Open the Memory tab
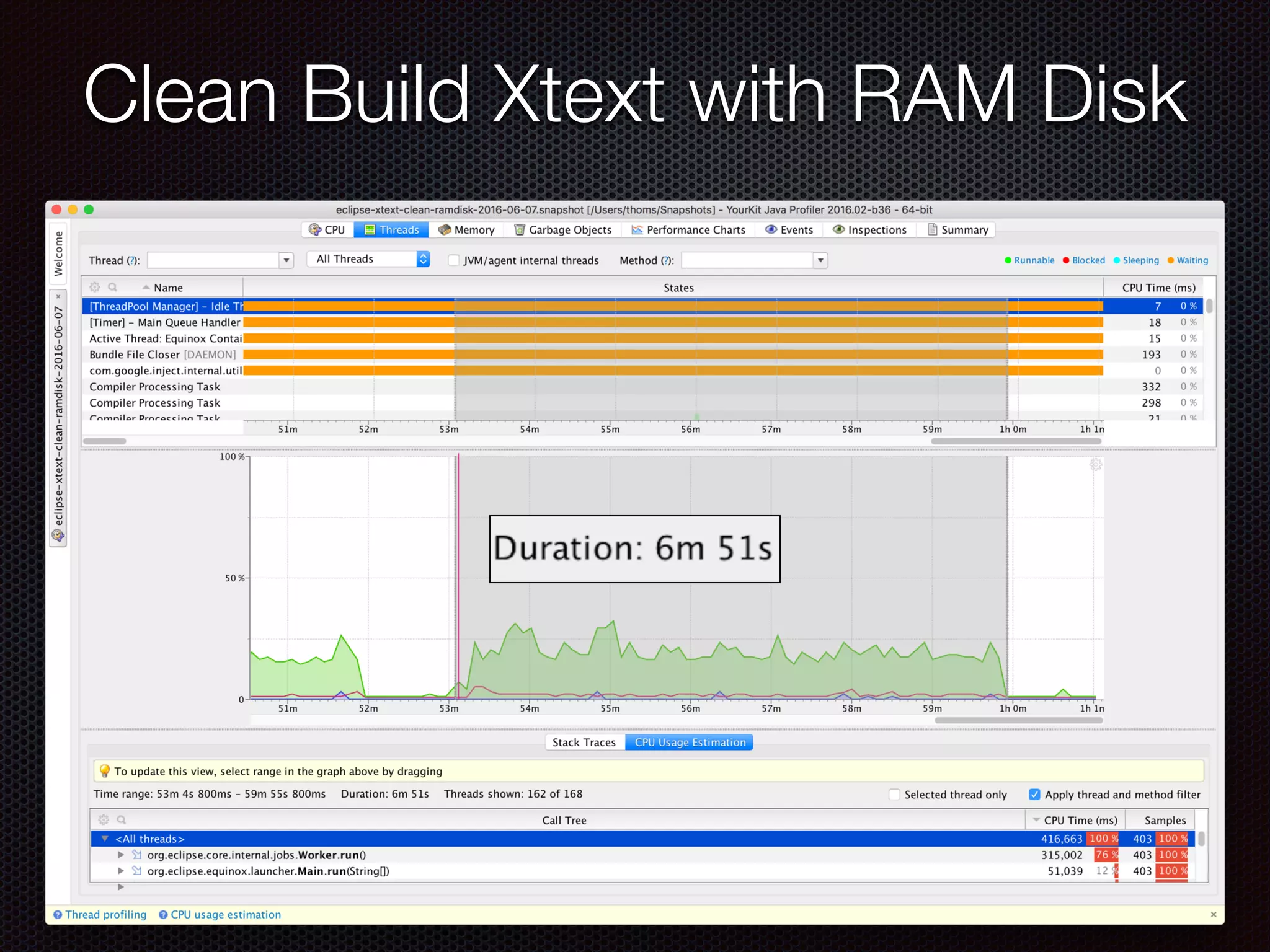 466,230
